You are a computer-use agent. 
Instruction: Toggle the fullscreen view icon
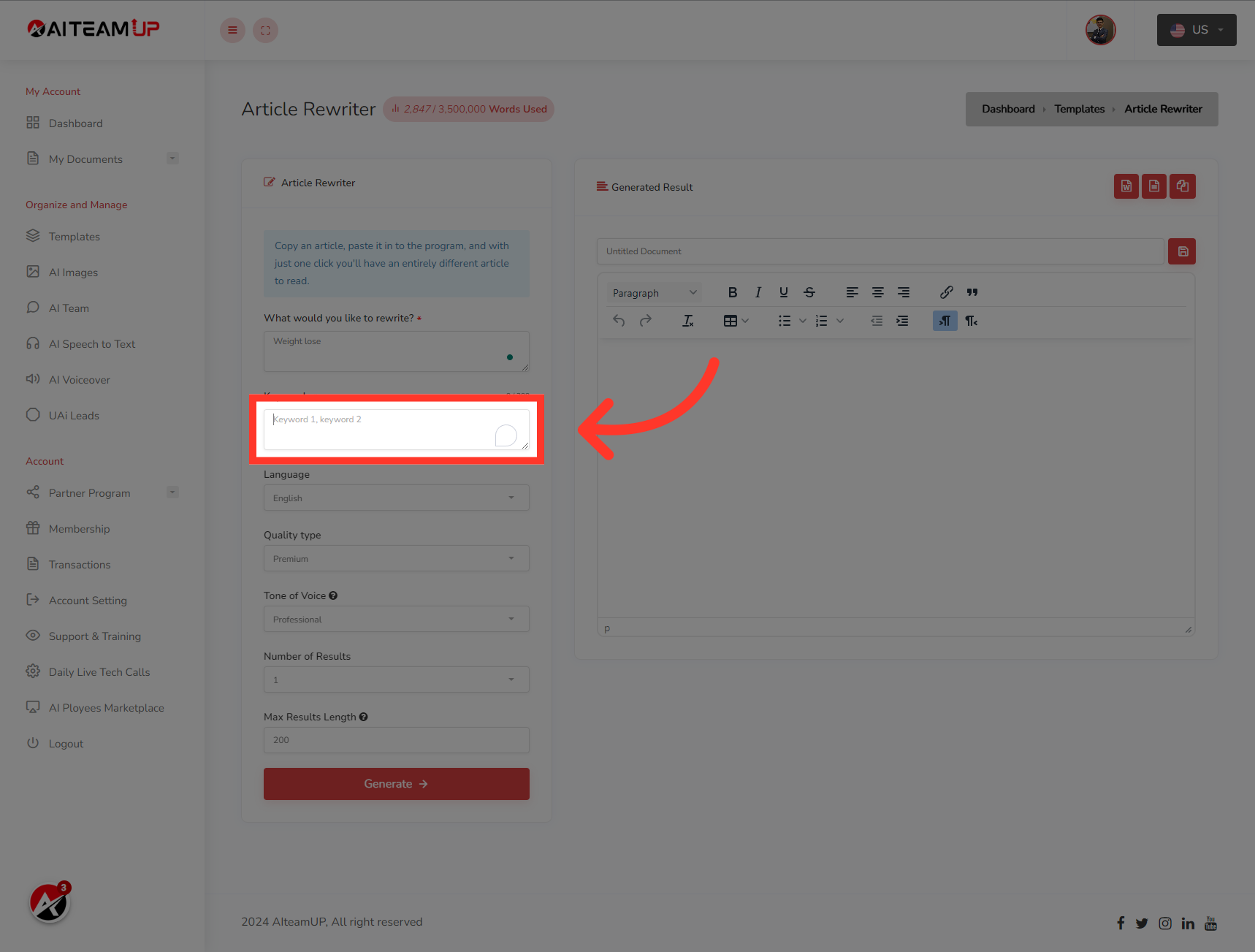point(265,30)
